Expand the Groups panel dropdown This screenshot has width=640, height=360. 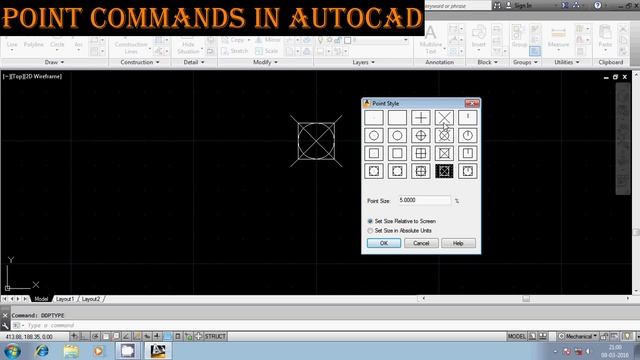coord(525,62)
